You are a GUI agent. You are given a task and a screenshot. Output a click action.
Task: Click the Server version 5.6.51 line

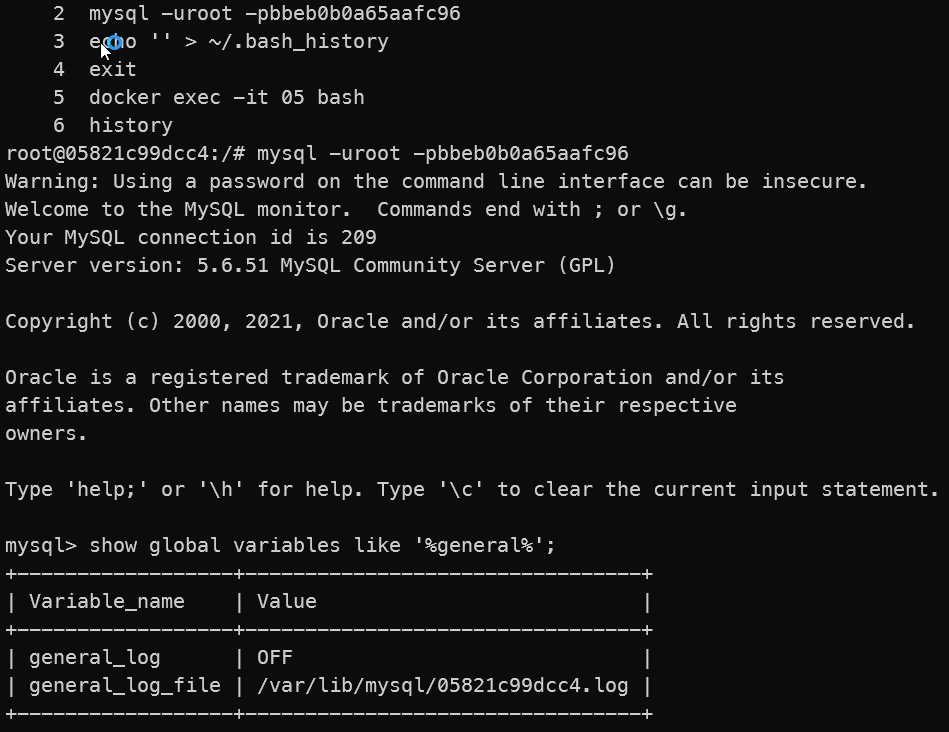(310, 266)
